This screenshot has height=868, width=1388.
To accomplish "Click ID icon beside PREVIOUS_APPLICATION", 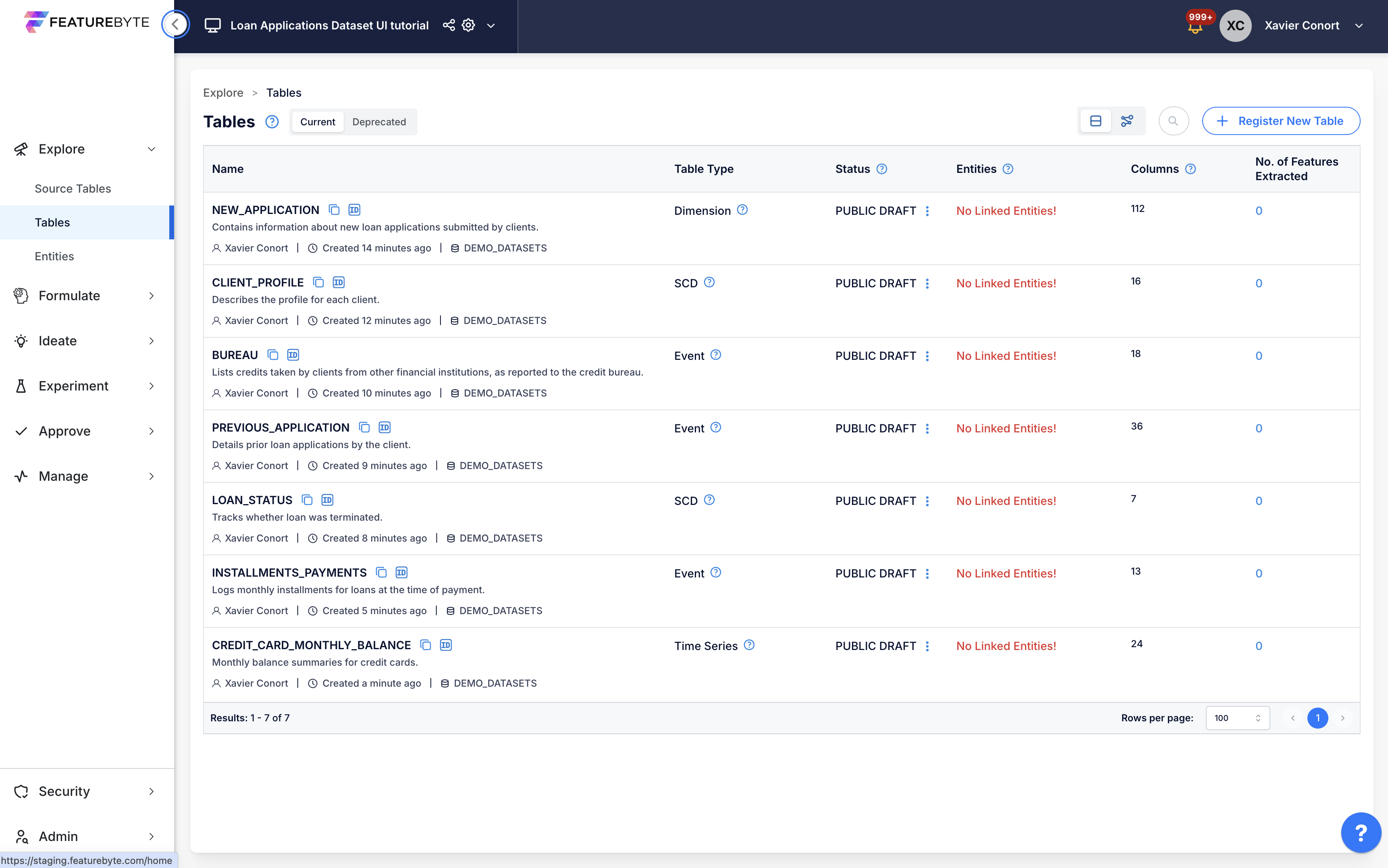I will pyautogui.click(x=384, y=427).
